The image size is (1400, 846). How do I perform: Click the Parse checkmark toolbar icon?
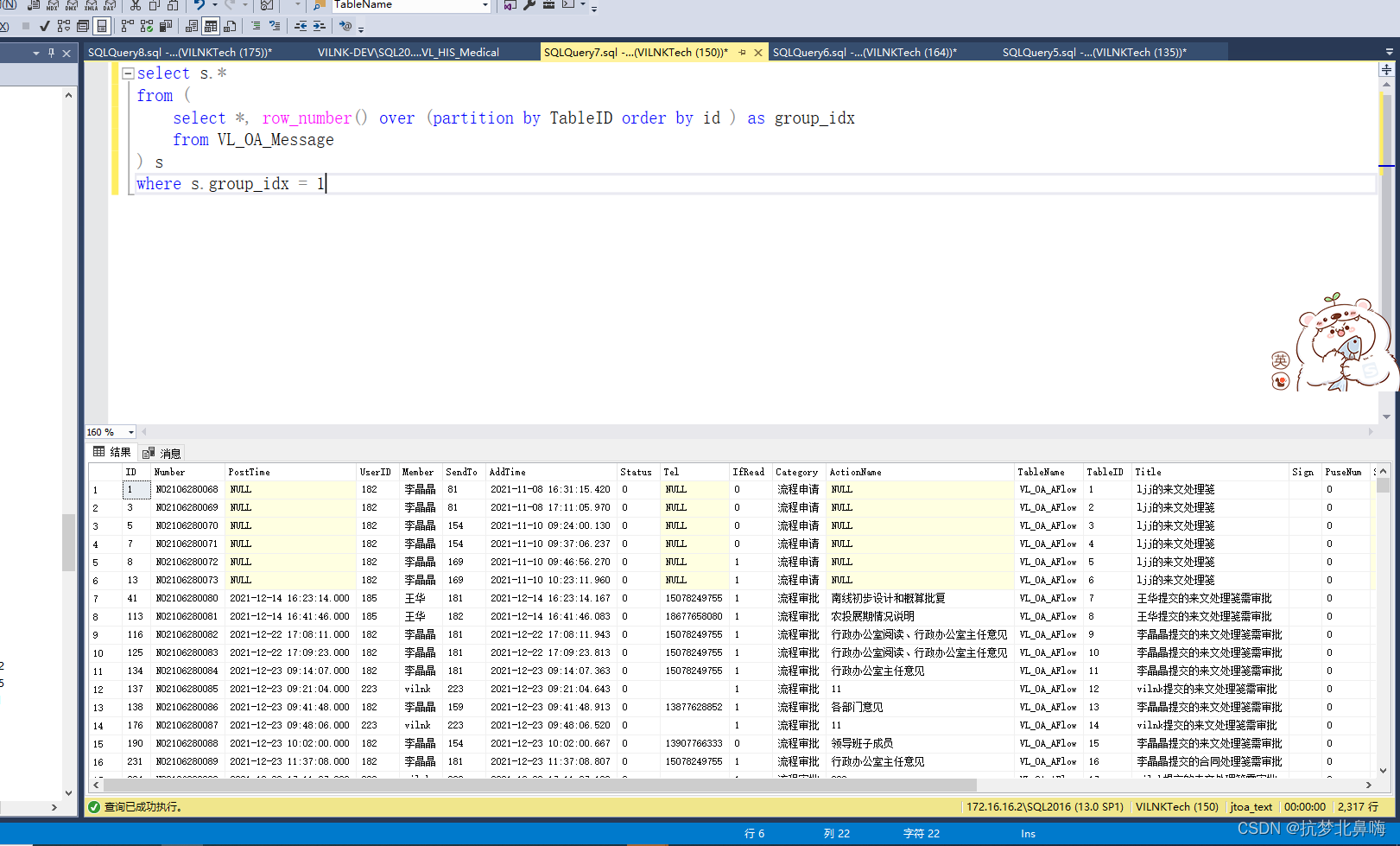coord(45,26)
